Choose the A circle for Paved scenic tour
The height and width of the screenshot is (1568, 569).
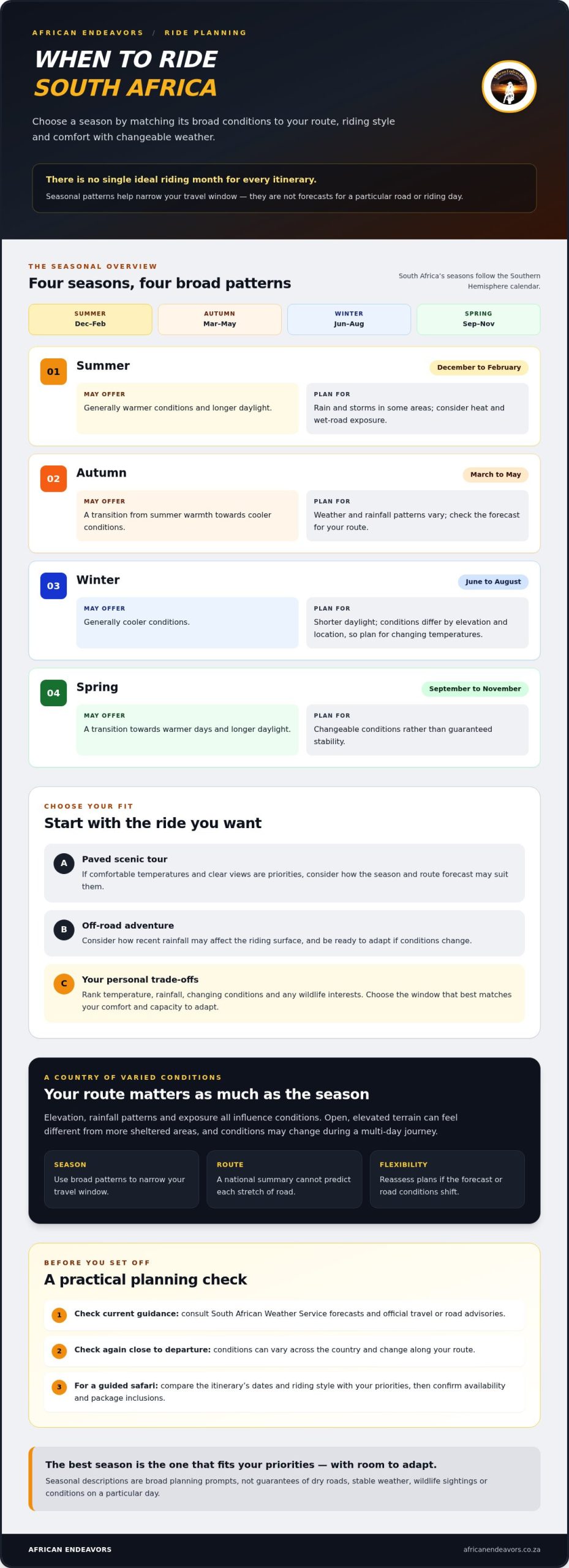pyautogui.click(x=64, y=863)
